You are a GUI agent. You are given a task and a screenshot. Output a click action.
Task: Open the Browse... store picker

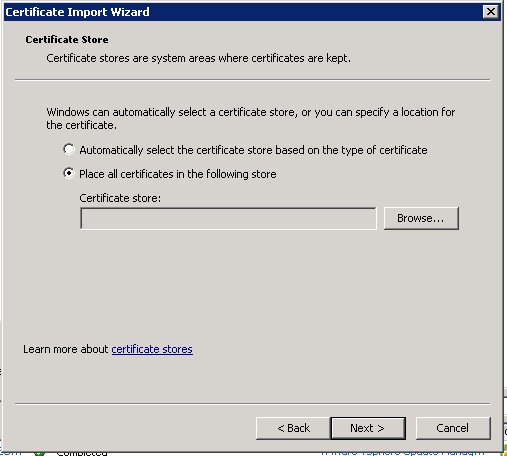click(421, 218)
